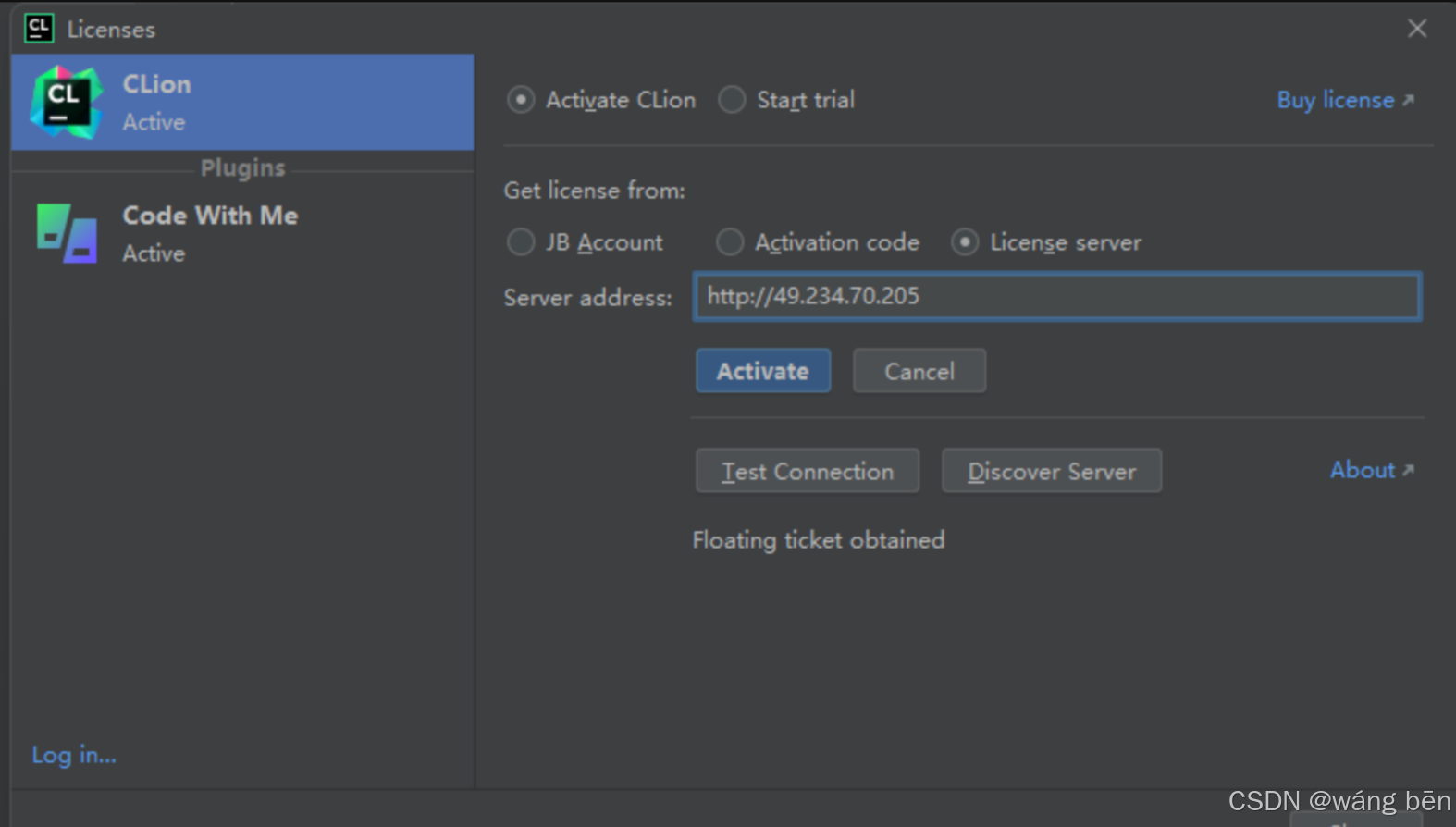
Task: Select the CLion product entry
Action: 242,102
